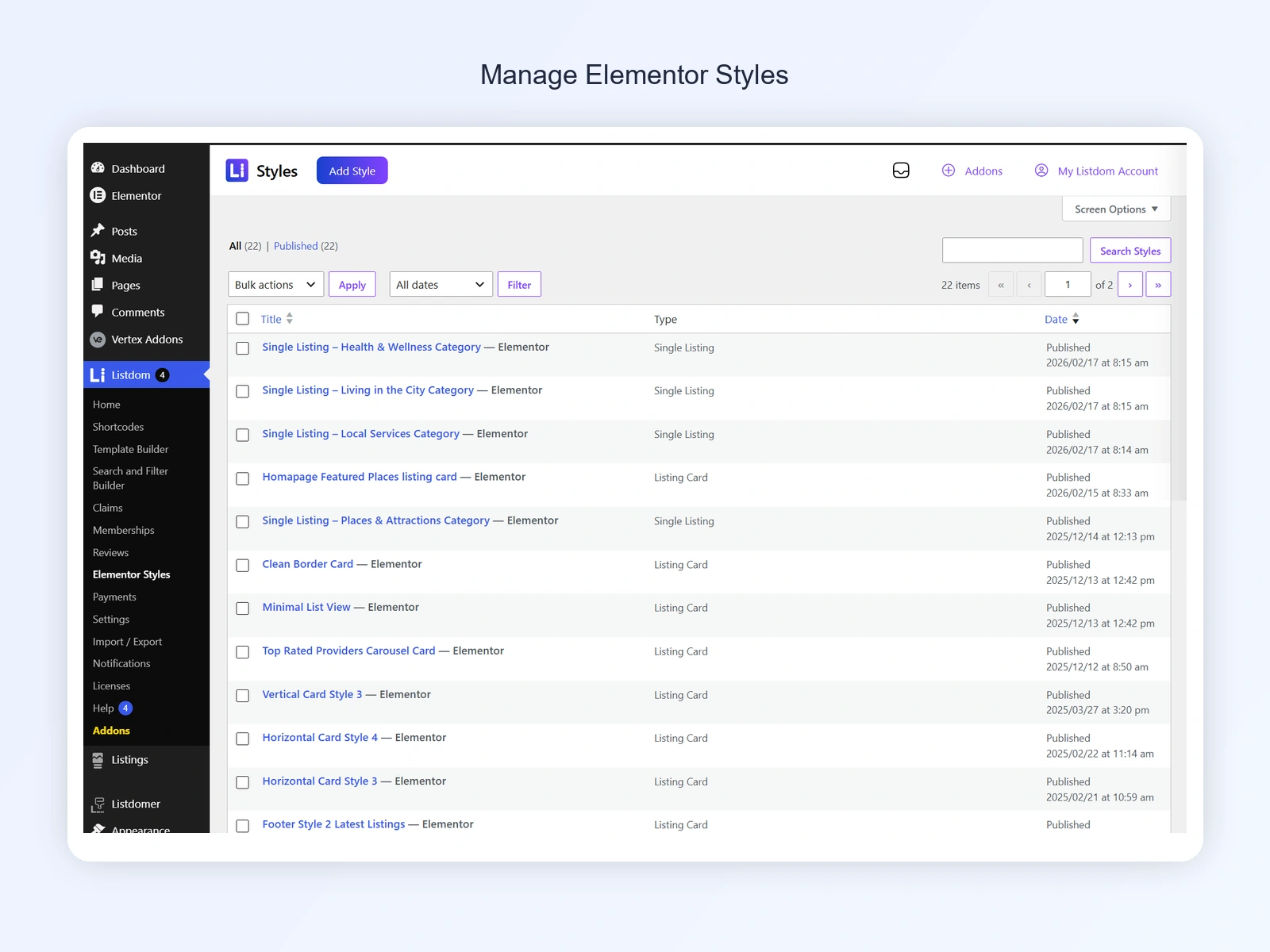Click the current page number field
The image size is (1270, 952).
[1068, 285]
